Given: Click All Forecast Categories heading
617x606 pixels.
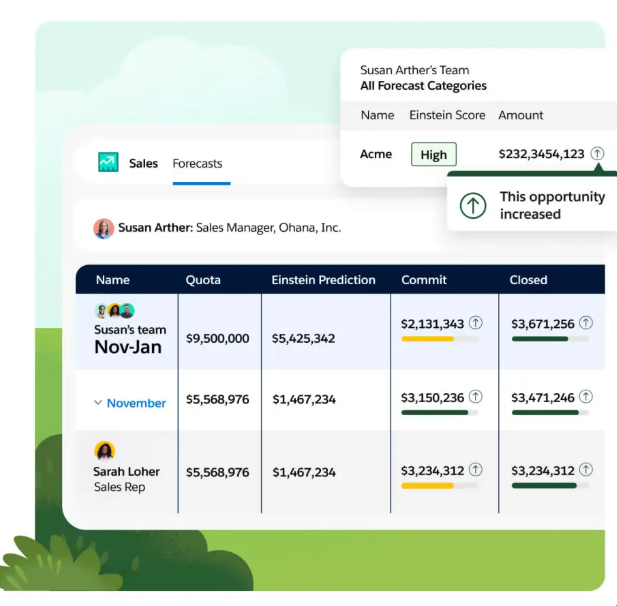Looking at the screenshot, I should coord(423,86).
